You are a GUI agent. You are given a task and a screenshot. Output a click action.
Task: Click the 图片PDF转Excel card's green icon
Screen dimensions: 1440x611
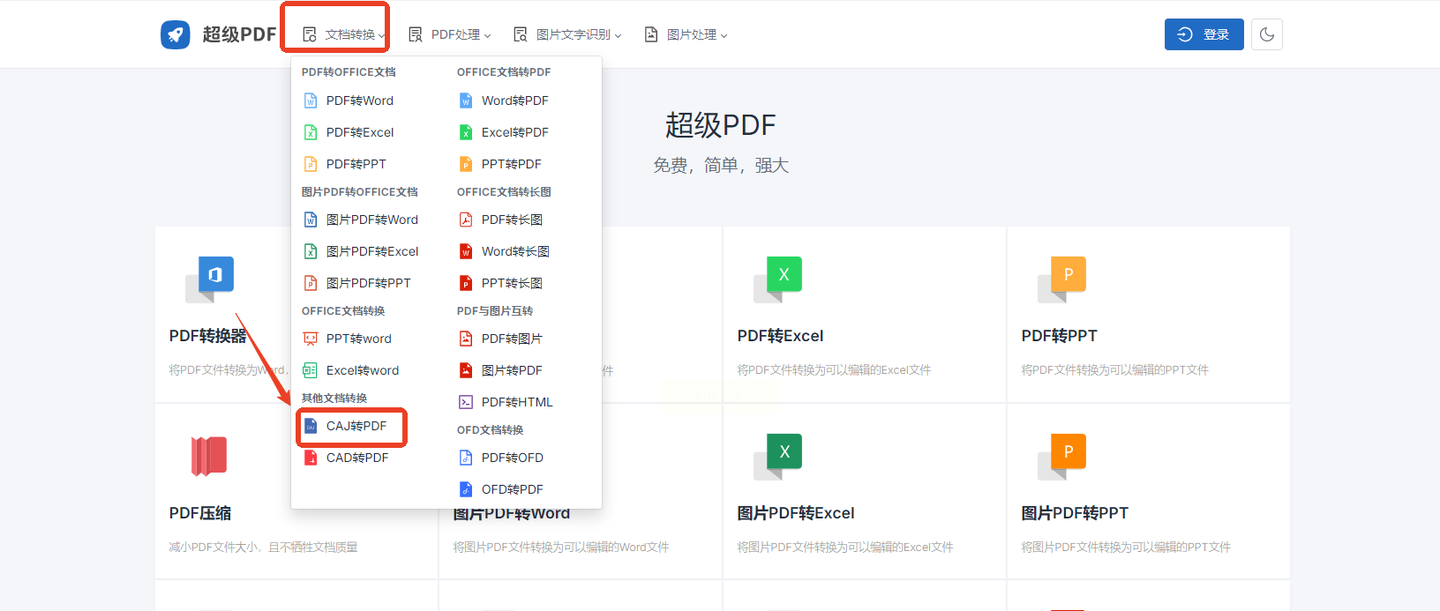point(778,457)
